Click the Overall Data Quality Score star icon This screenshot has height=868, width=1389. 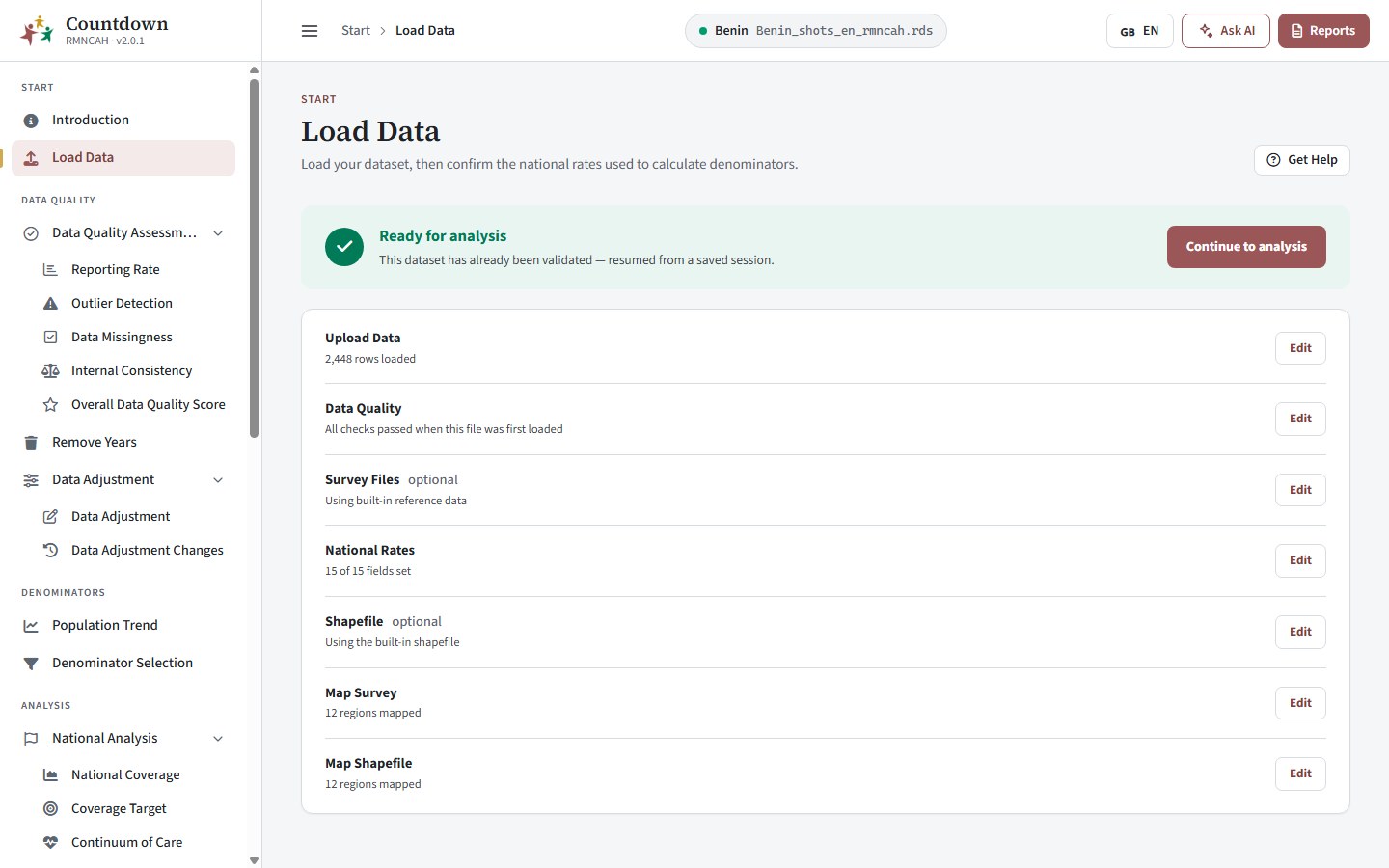(50, 405)
